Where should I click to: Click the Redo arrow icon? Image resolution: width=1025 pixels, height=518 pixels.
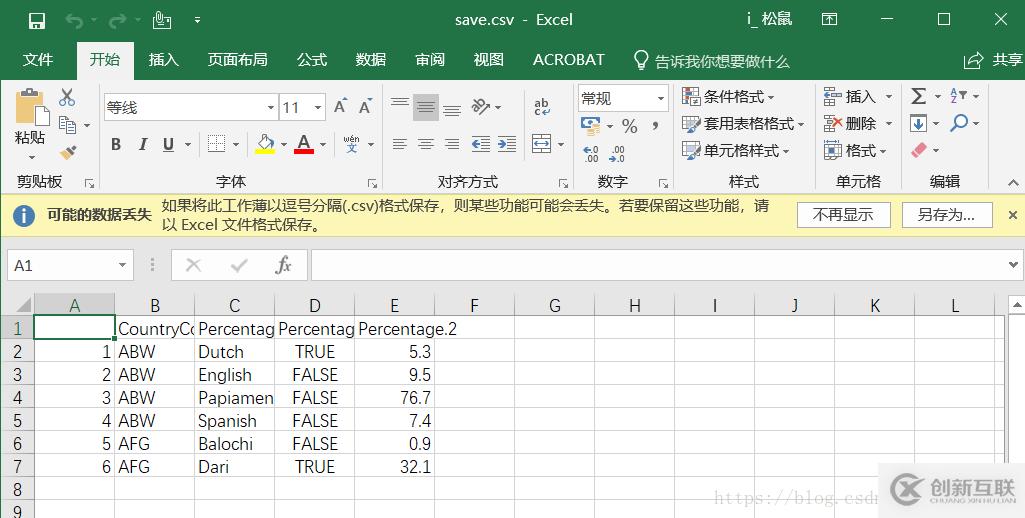[118, 22]
